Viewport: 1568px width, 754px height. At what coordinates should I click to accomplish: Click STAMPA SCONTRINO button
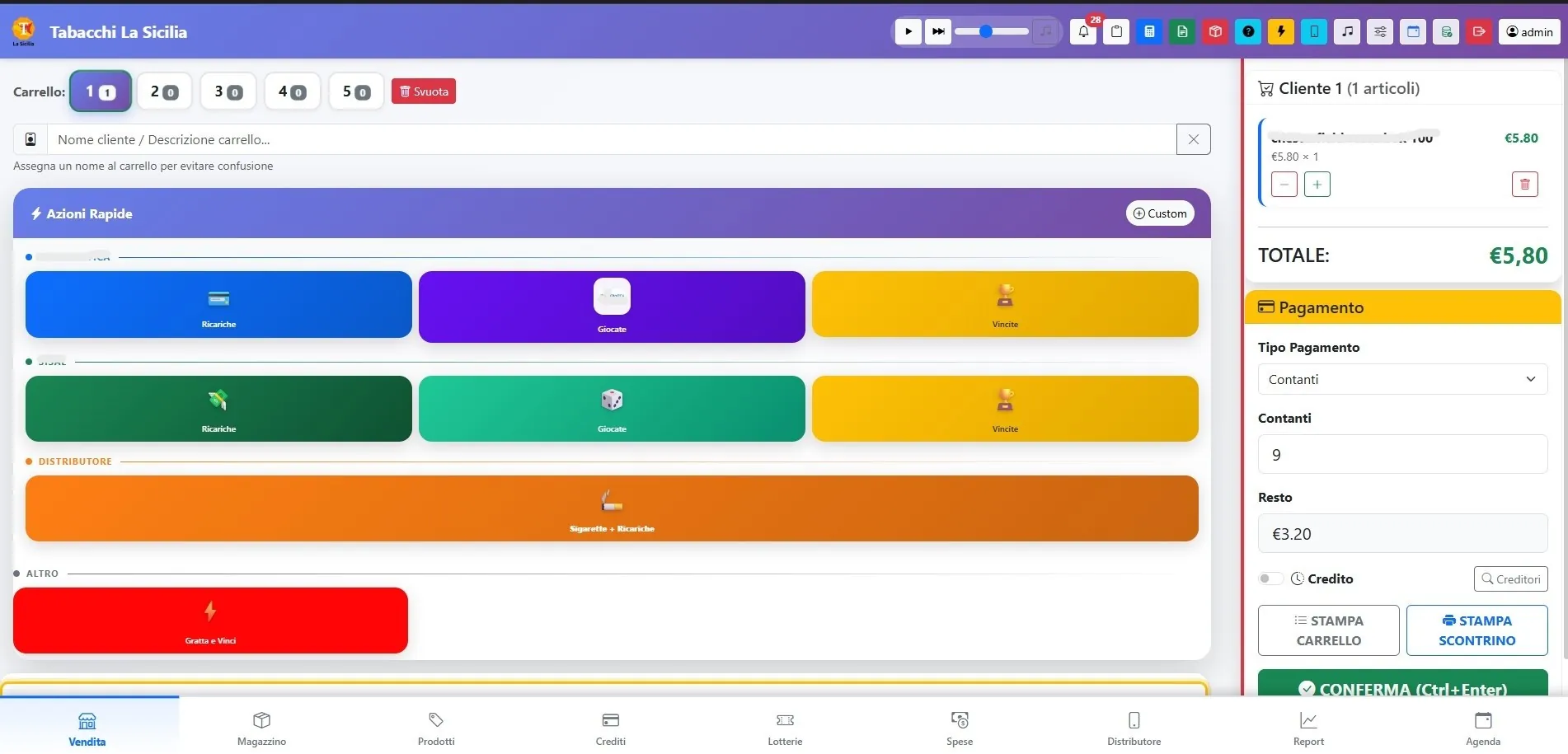click(x=1476, y=630)
